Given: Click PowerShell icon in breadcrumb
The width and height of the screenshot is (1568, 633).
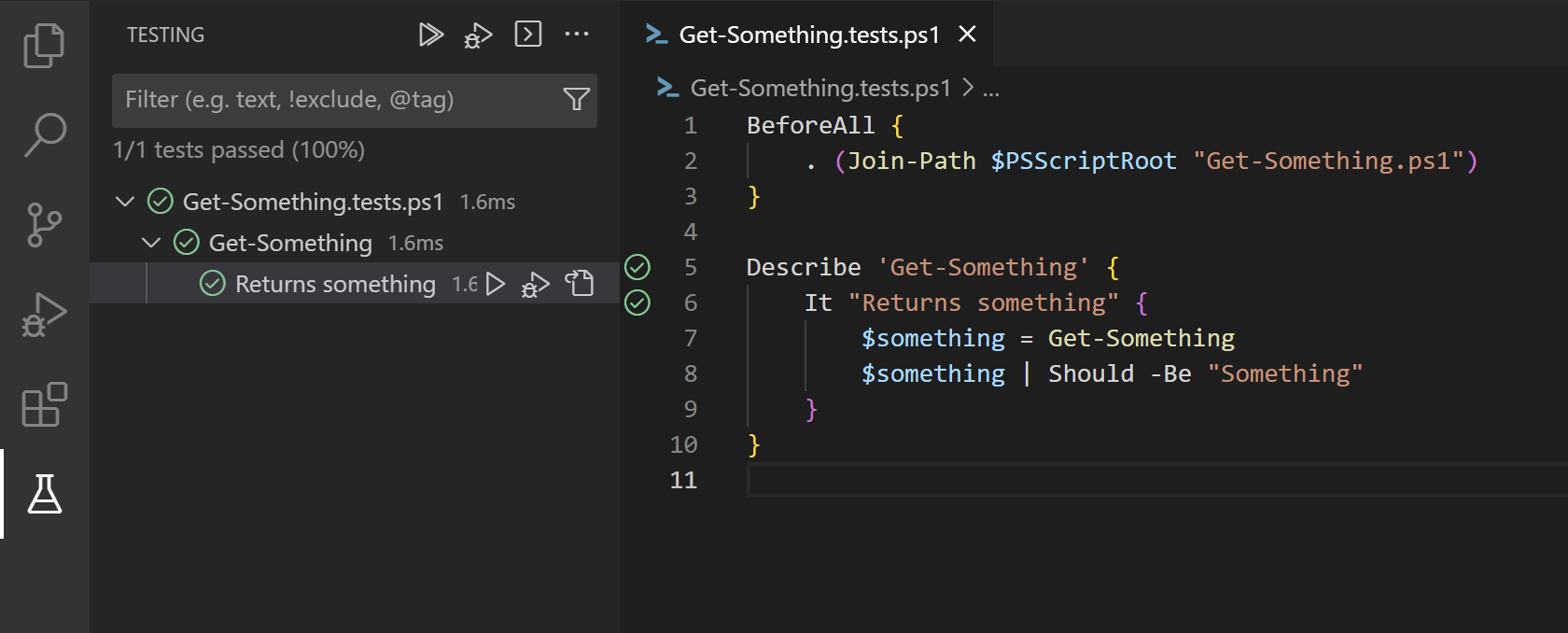Looking at the screenshot, I should pos(666,88).
